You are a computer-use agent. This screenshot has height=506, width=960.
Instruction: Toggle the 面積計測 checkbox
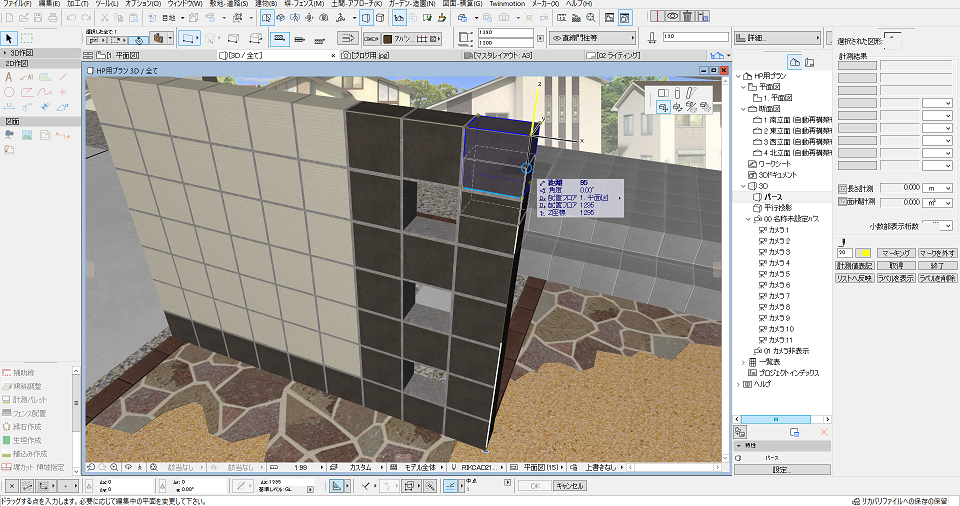coord(842,202)
